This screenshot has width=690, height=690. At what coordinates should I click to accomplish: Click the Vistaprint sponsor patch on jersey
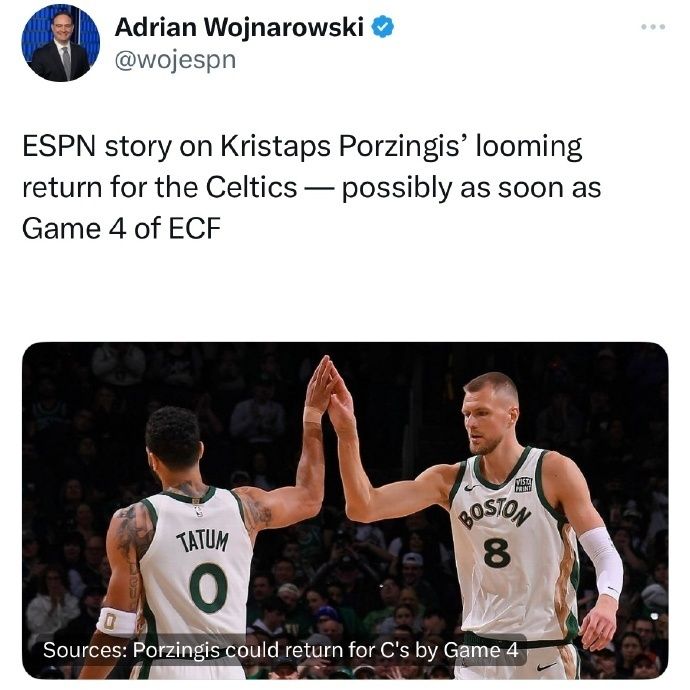[x=523, y=484]
